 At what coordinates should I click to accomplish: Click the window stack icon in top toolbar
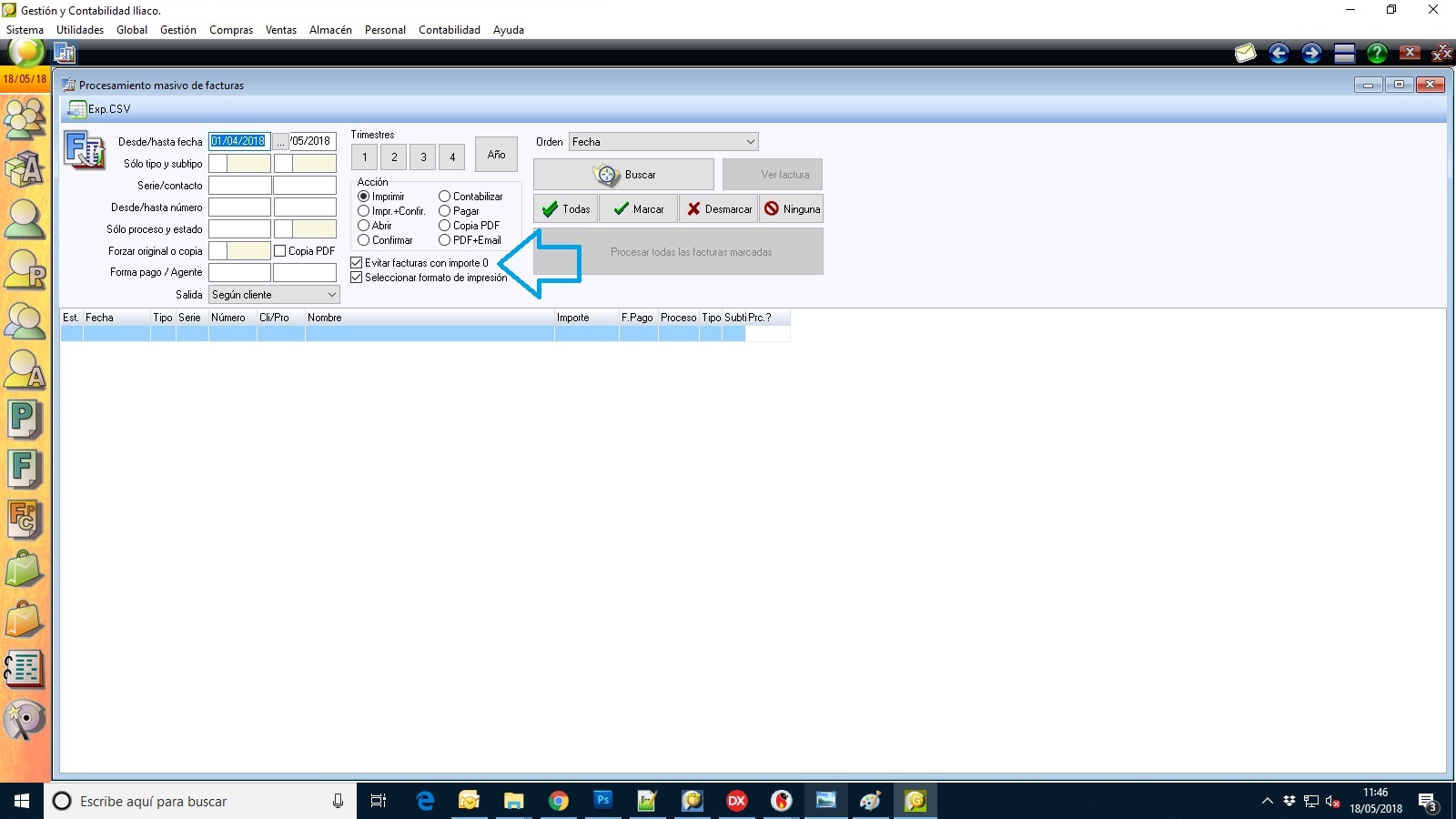(1344, 54)
